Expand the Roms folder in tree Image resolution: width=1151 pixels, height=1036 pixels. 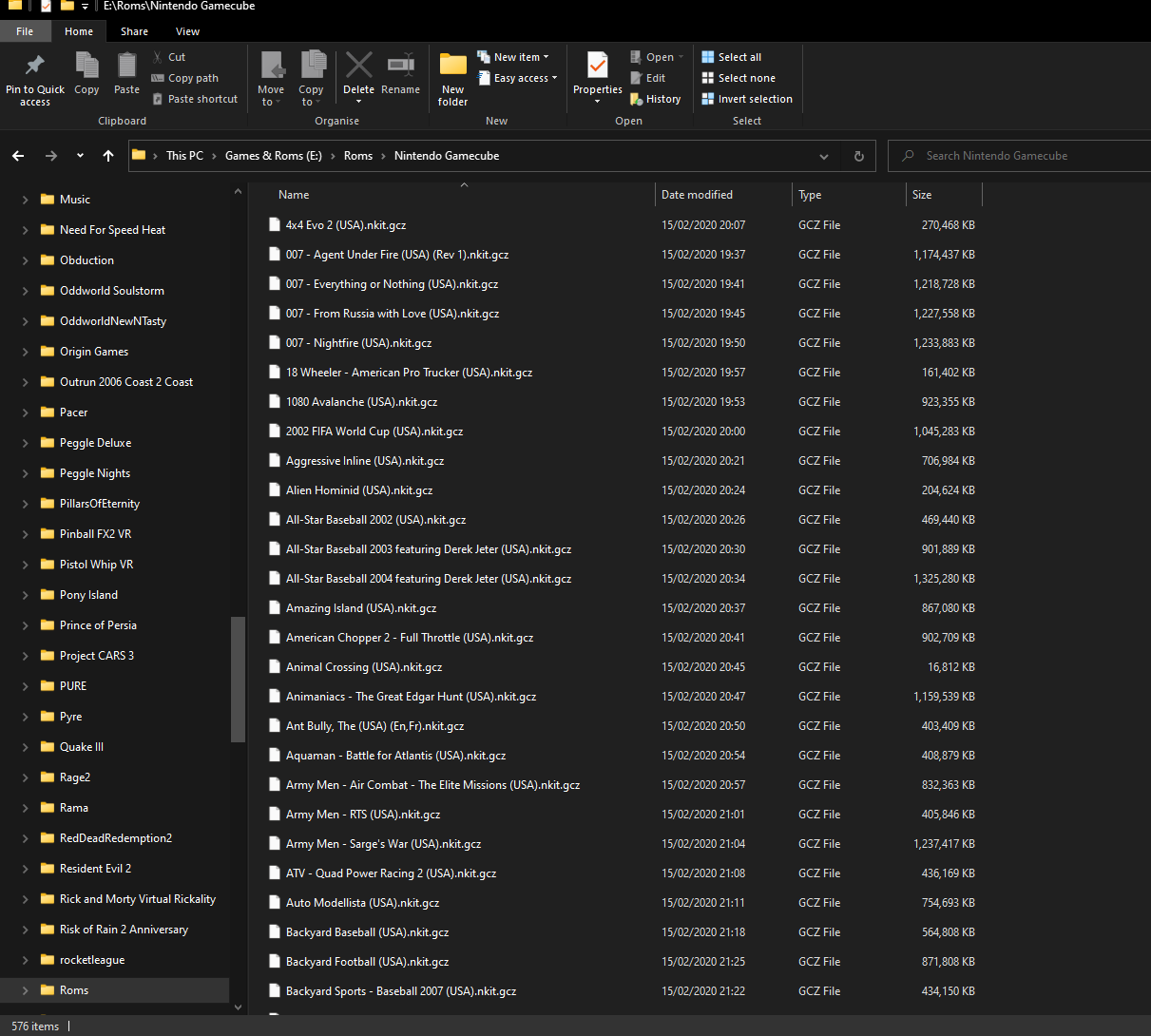pyautogui.click(x=25, y=990)
